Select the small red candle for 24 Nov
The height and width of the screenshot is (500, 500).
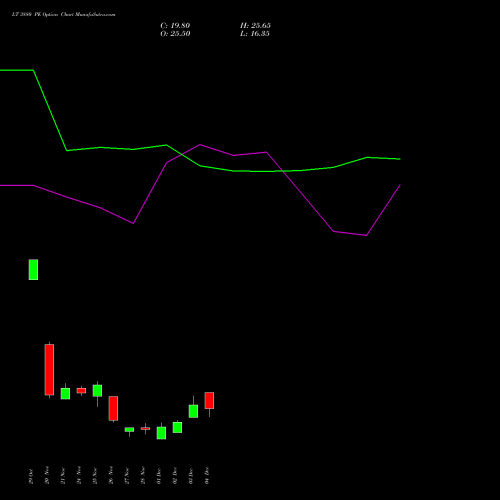pos(81,391)
